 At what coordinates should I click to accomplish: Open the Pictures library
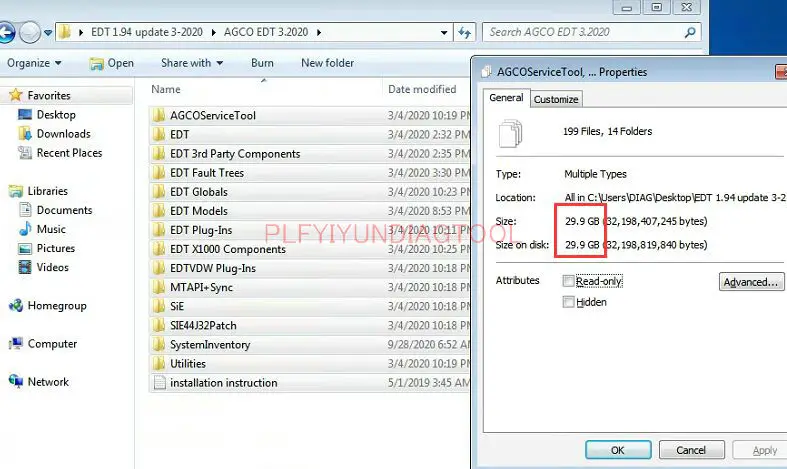point(55,248)
